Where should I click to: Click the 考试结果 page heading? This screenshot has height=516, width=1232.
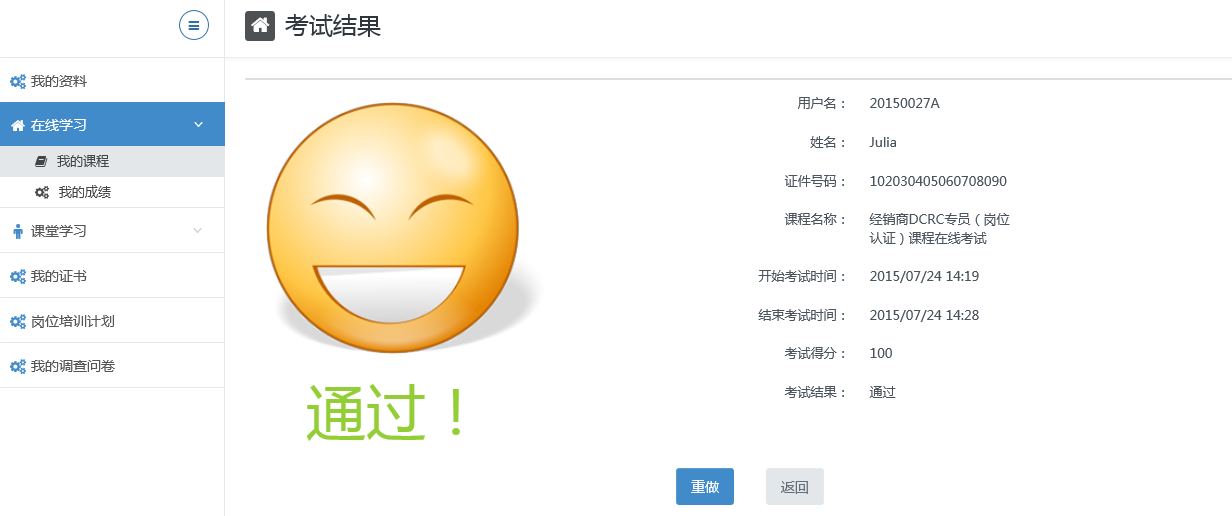[x=333, y=26]
